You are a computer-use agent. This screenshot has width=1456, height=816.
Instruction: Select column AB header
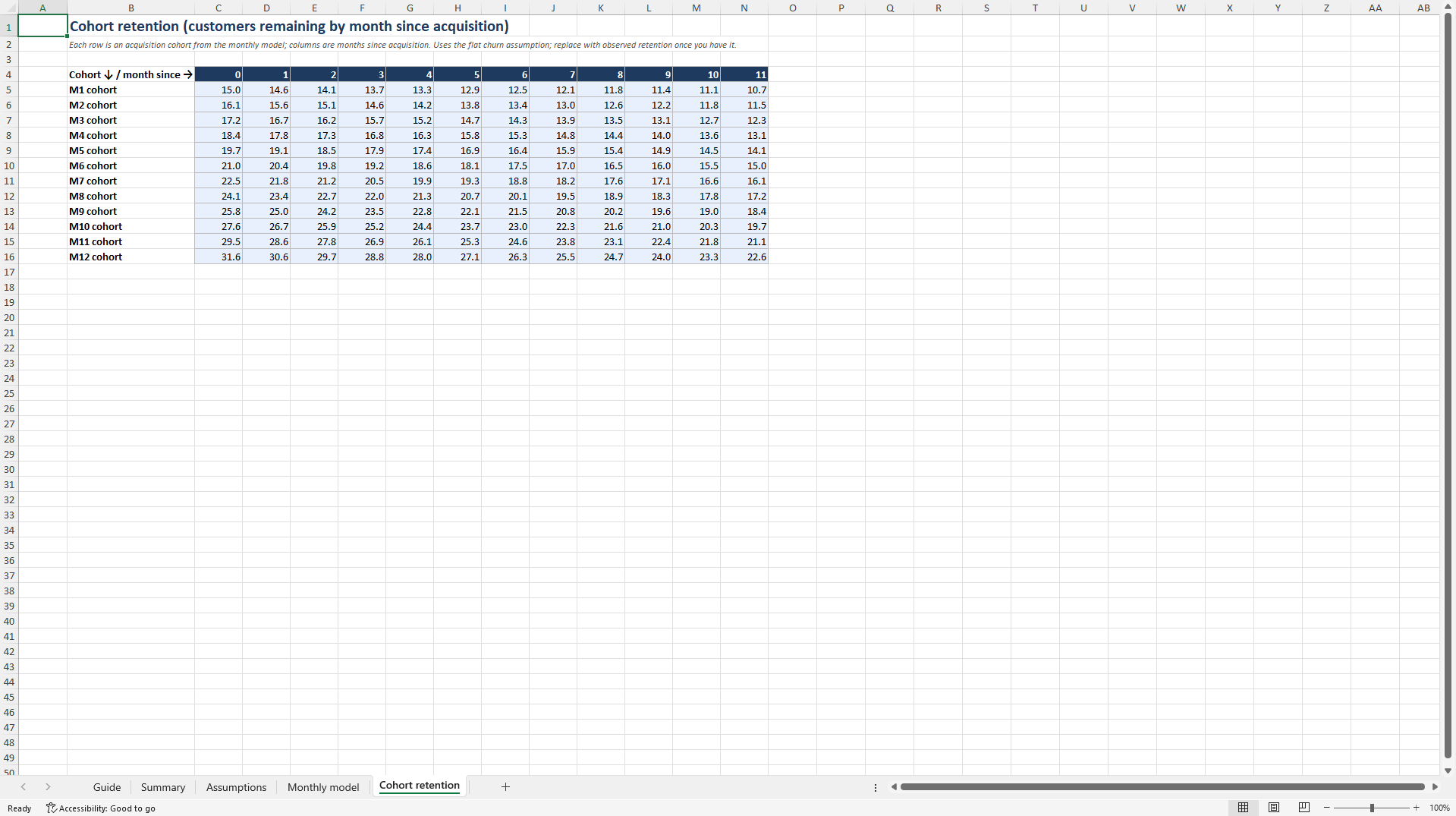coord(1423,8)
